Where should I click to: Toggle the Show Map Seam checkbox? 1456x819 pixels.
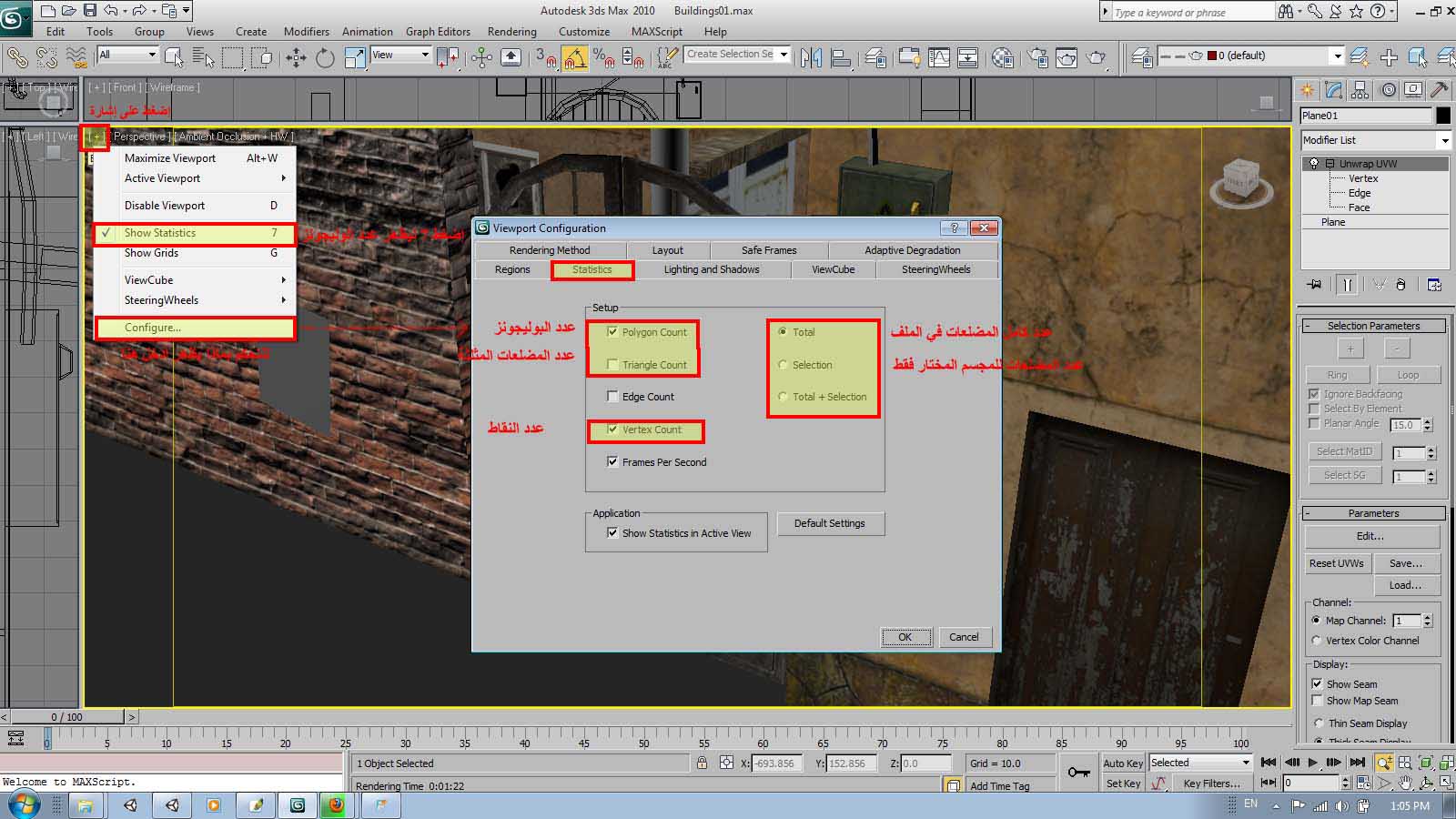(x=1317, y=701)
